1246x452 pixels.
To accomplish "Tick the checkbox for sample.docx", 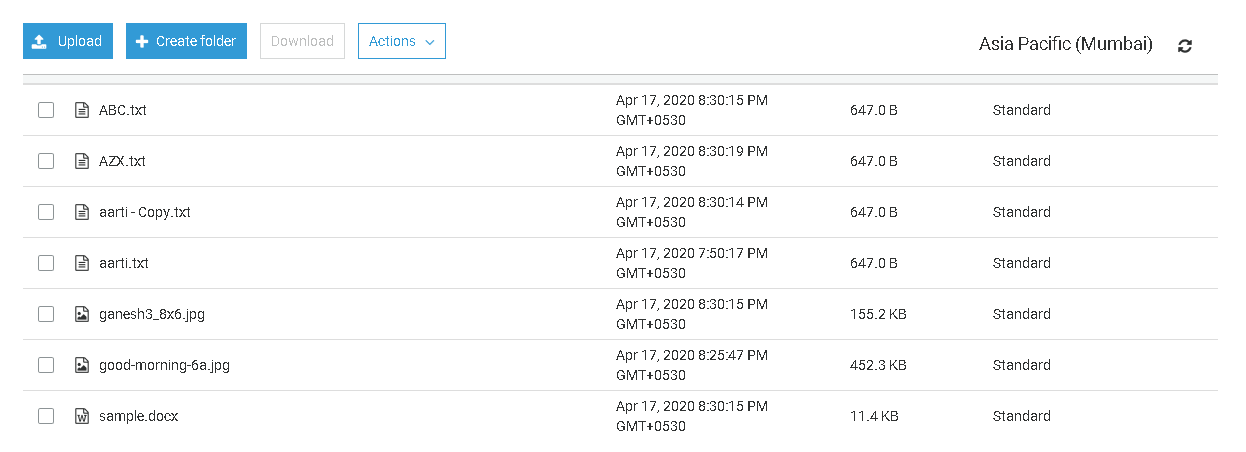I will [x=46, y=416].
